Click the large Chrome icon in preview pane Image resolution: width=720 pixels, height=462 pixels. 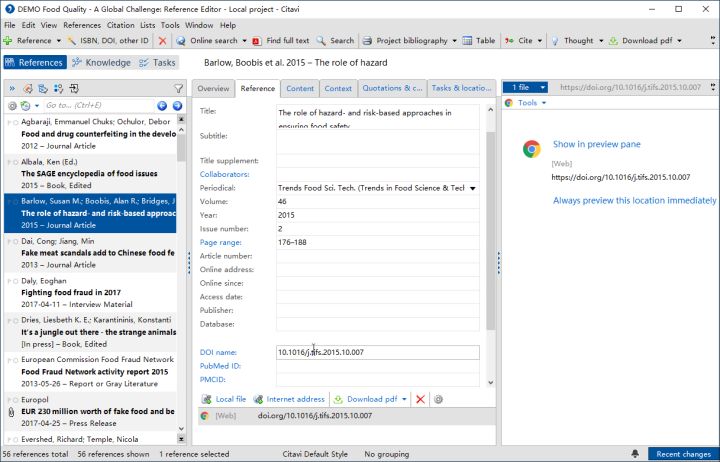(x=532, y=149)
